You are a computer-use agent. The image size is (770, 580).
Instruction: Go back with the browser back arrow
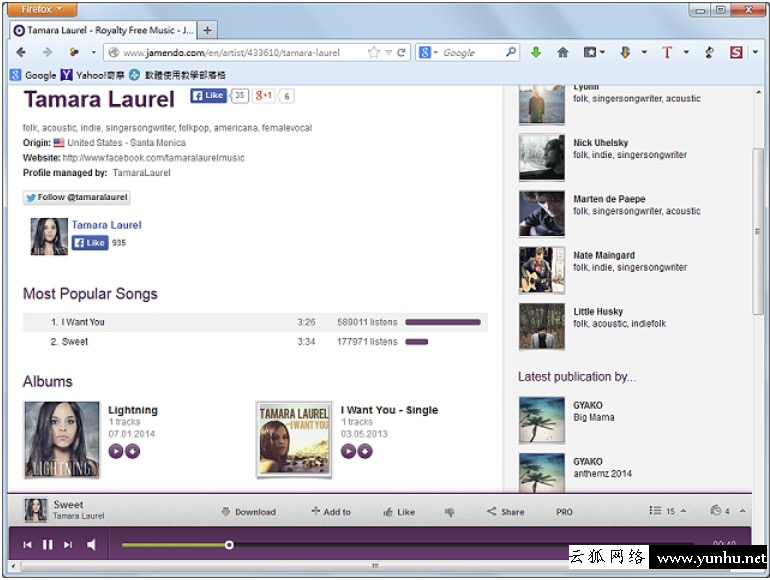tap(21, 52)
